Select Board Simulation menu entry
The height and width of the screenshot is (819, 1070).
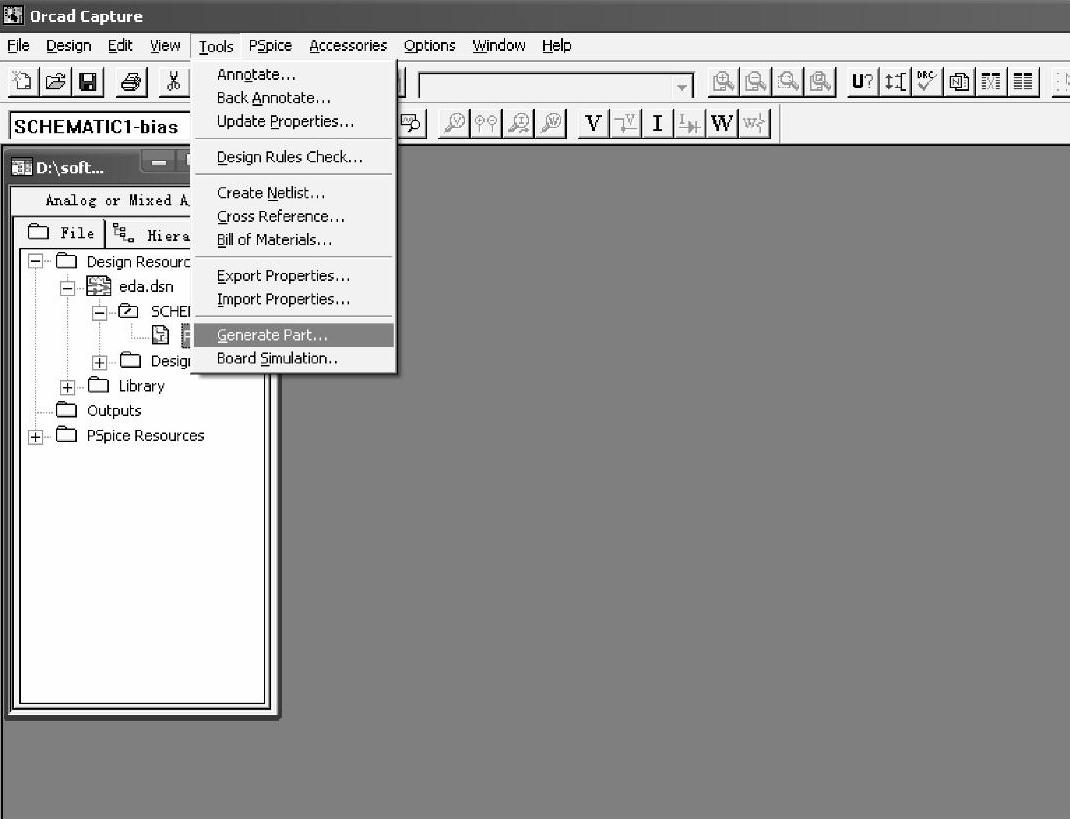[x=294, y=358]
